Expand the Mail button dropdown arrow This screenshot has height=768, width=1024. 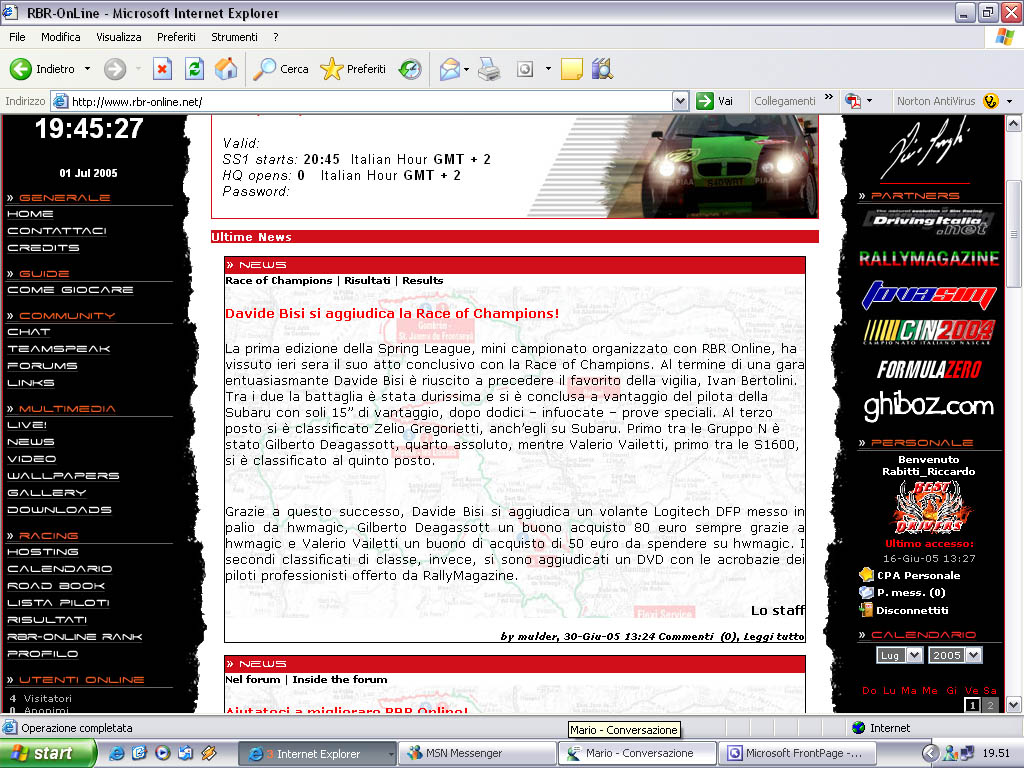(x=466, y=69)
